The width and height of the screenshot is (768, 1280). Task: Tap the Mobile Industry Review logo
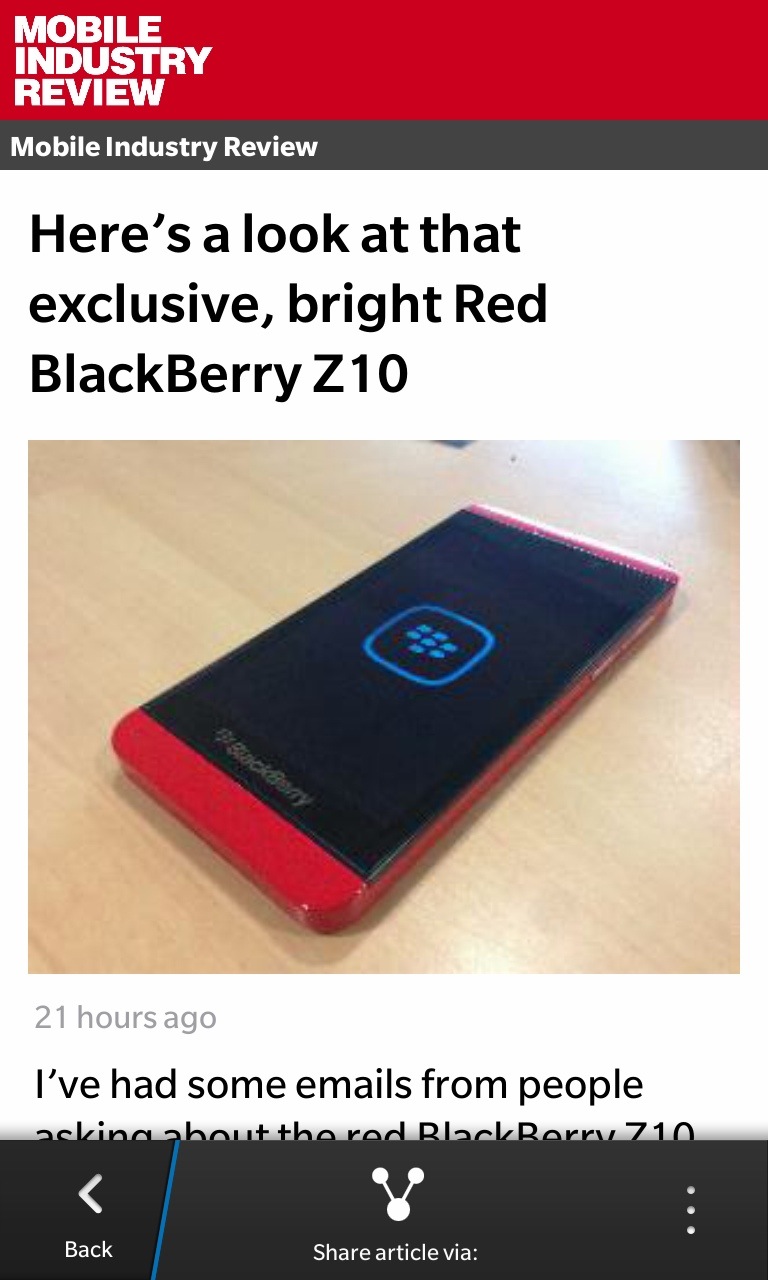click(112, 60)
